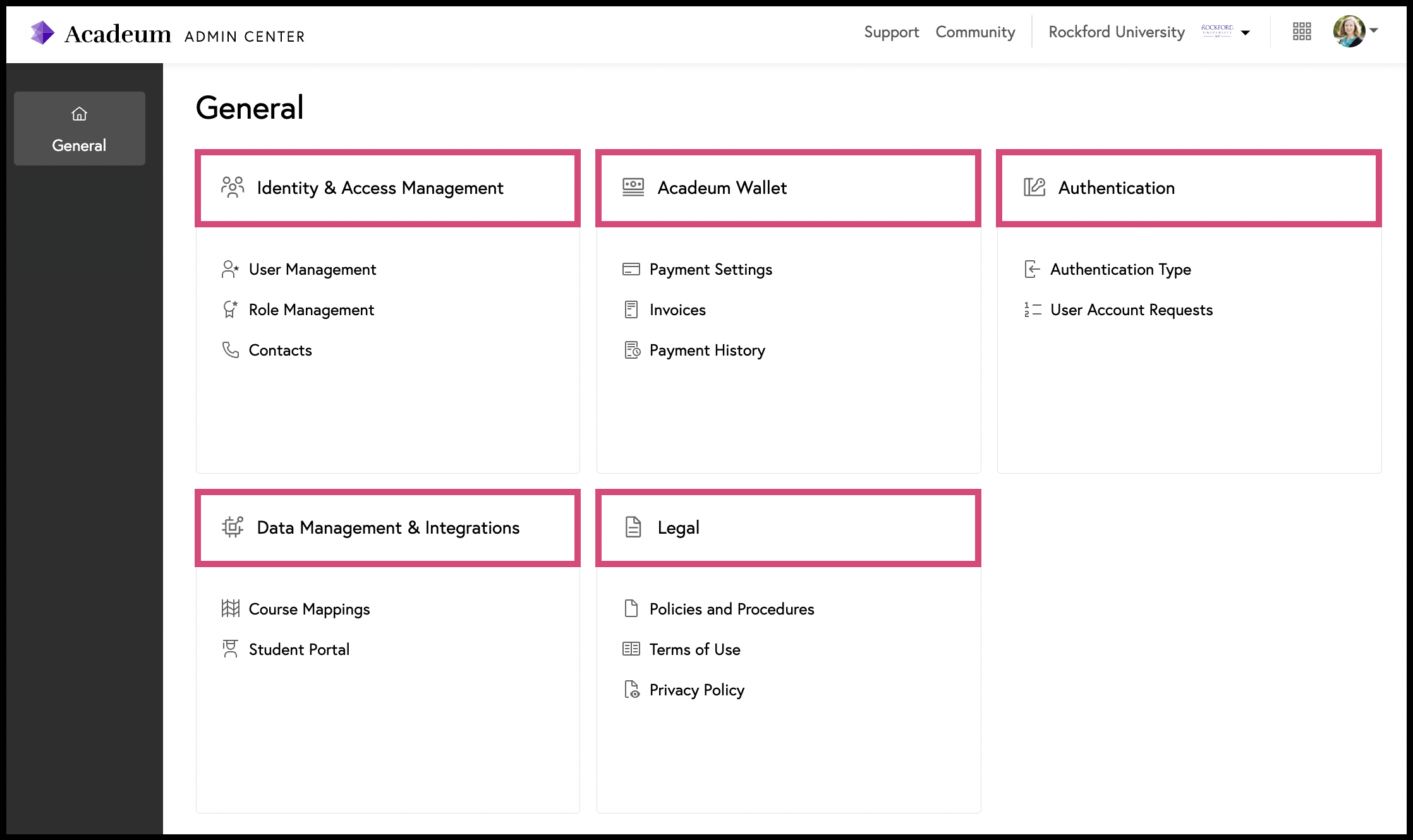This screenshot has height=840, width=1413.
Task: Click the User Account Requests numbered-list icon
Action: click(1033, 309)
